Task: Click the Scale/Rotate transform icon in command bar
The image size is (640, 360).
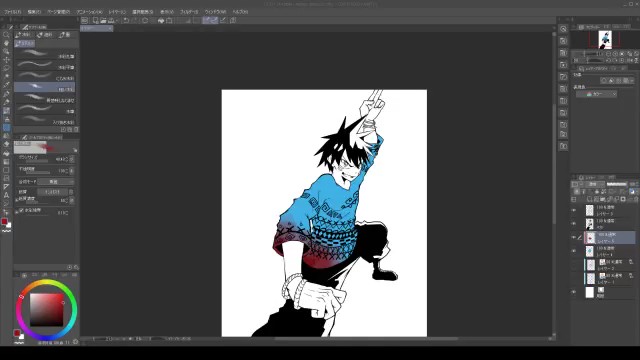Action: click(169, 20)
